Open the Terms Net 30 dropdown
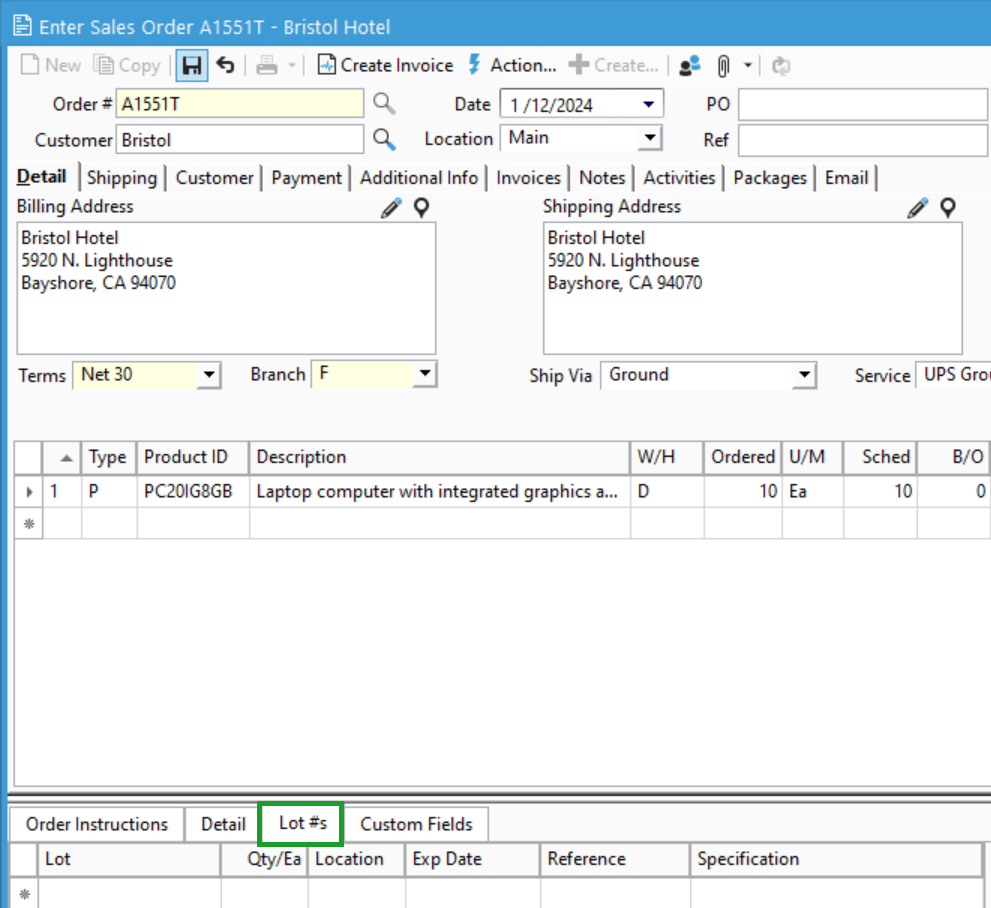Screen dimensions: 991x908 coord(209,375)
